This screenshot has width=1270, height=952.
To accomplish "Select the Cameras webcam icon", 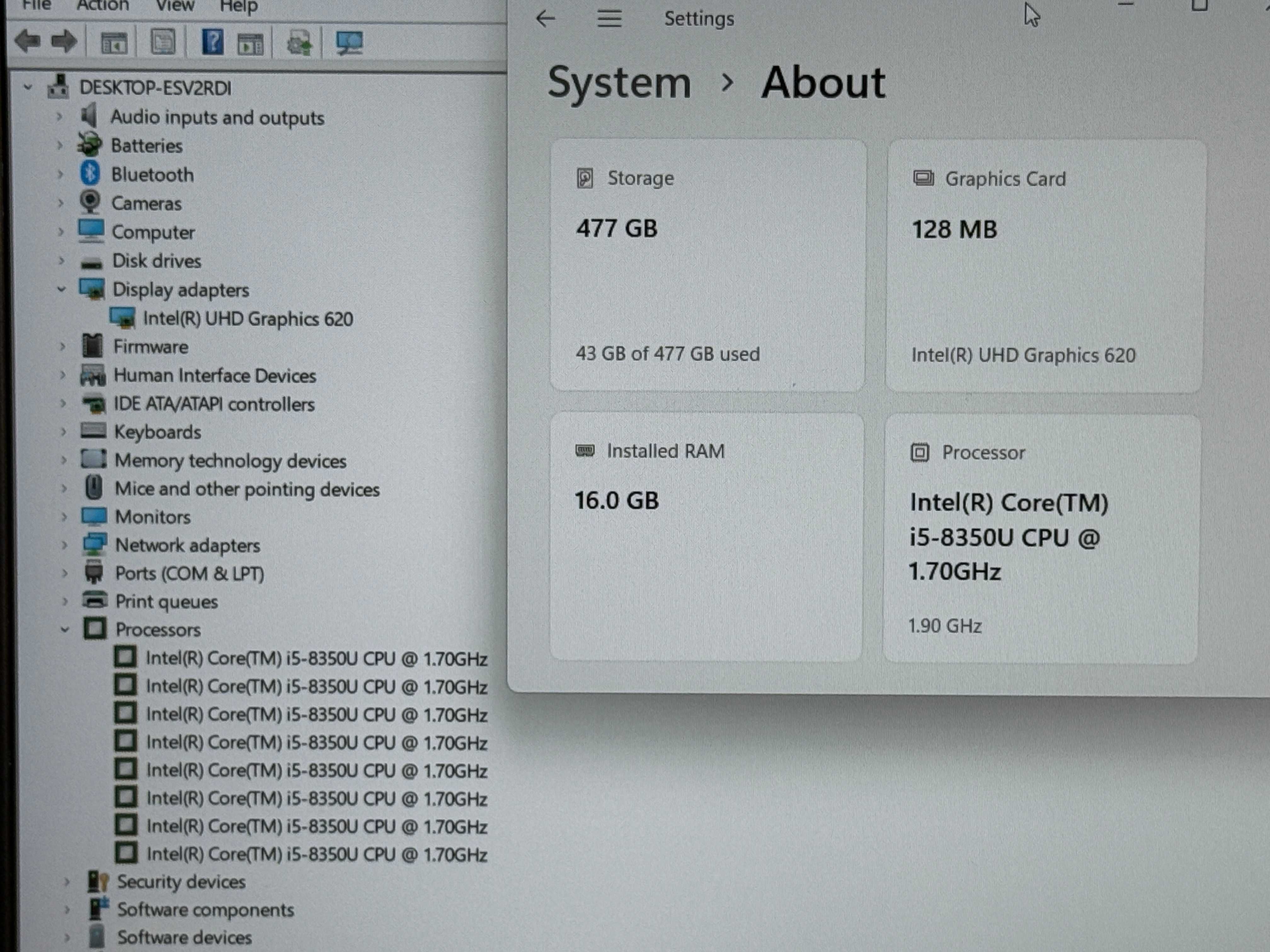I will (x=90, y=202).
